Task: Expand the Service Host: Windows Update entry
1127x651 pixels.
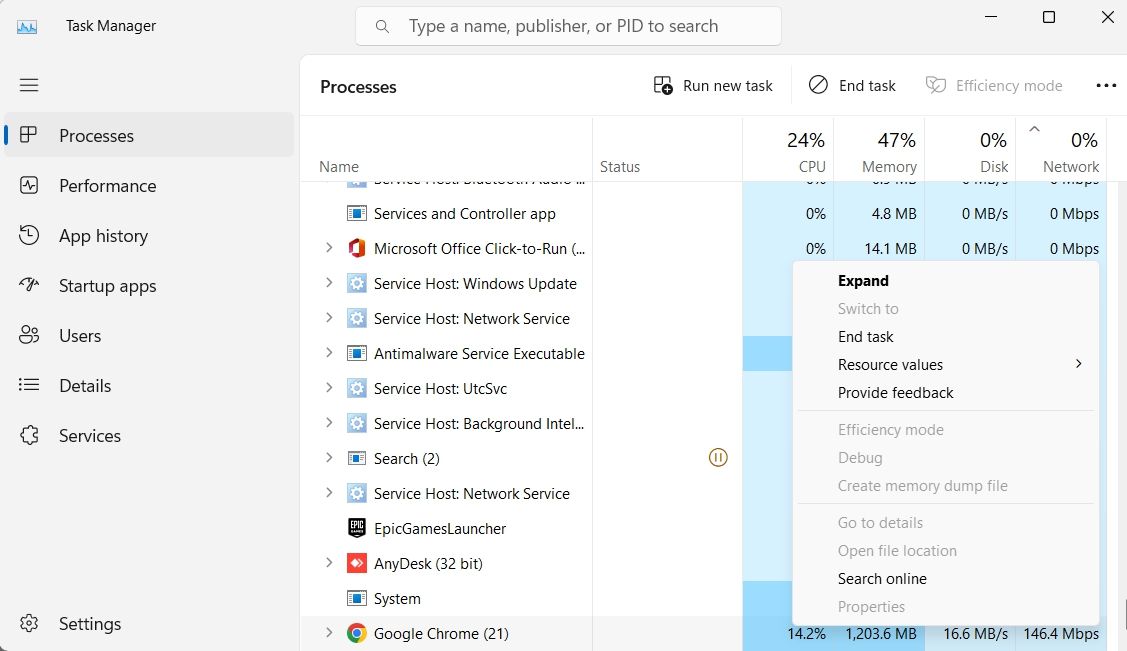Action: click(x=329, y=283)
